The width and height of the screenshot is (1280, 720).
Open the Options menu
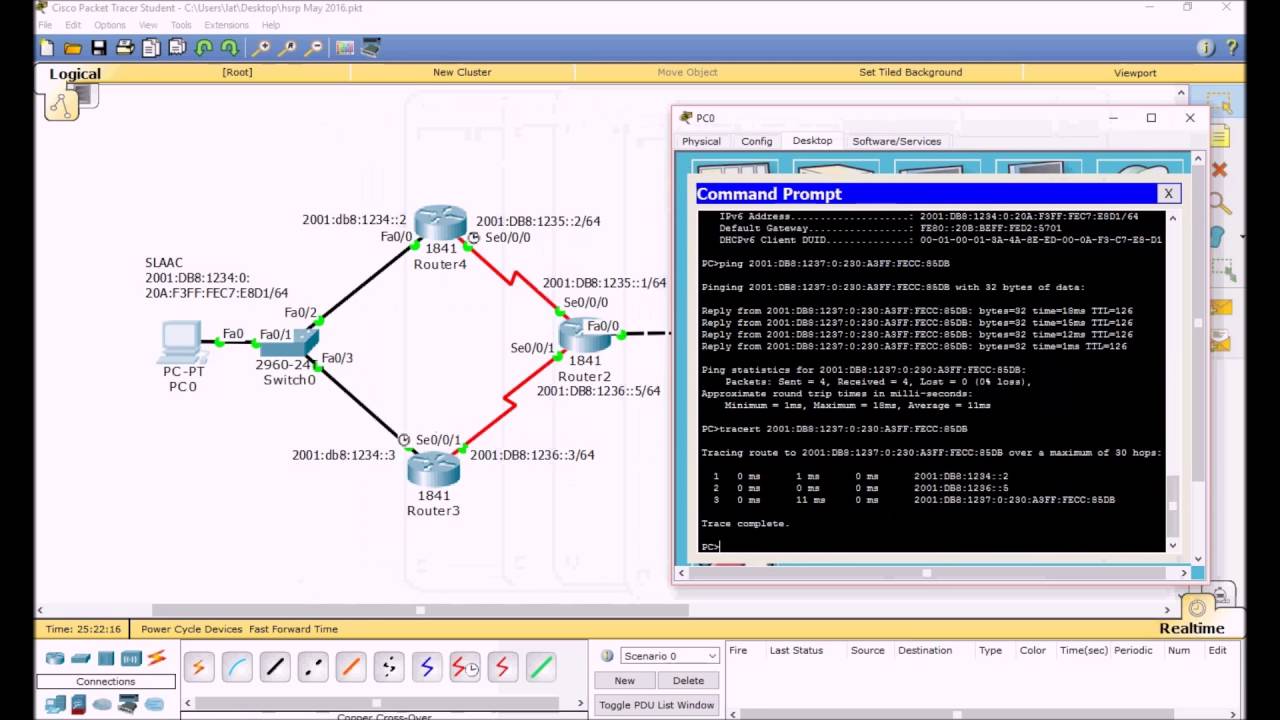(110, 25)
